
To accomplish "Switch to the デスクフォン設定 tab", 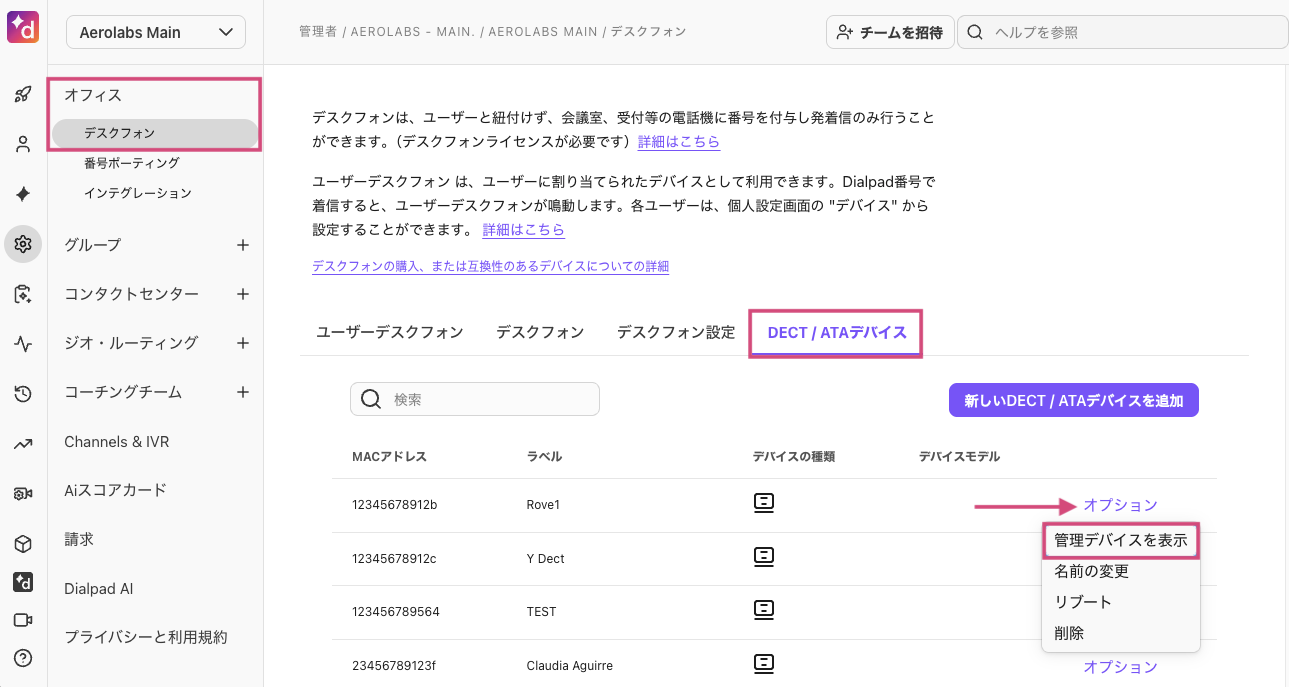I will click(x=675, y=332).
